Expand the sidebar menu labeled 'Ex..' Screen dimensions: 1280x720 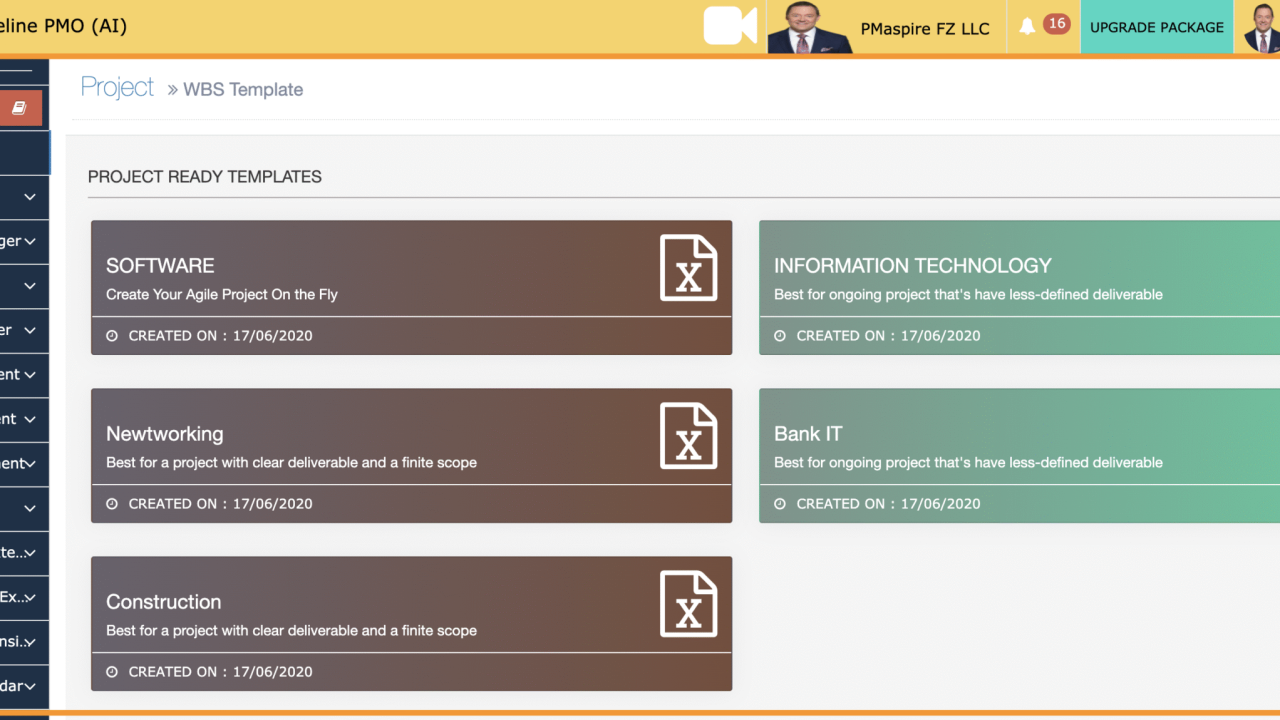point(24,597)
